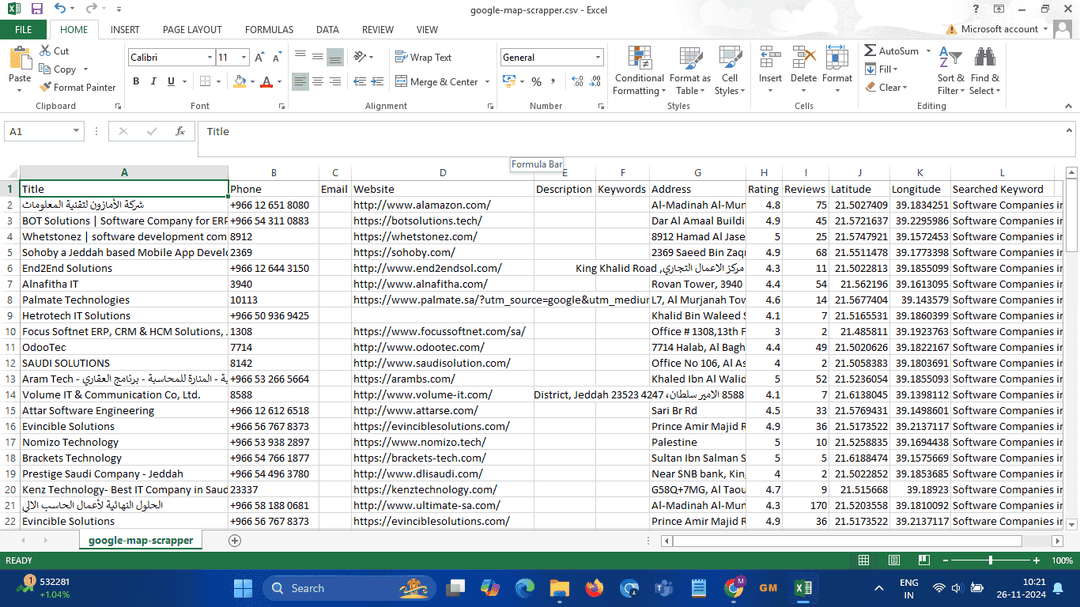This screenshot has width=1080, height=607.
Task: Toggle Bold formatting
Action: tap(136, 81)
